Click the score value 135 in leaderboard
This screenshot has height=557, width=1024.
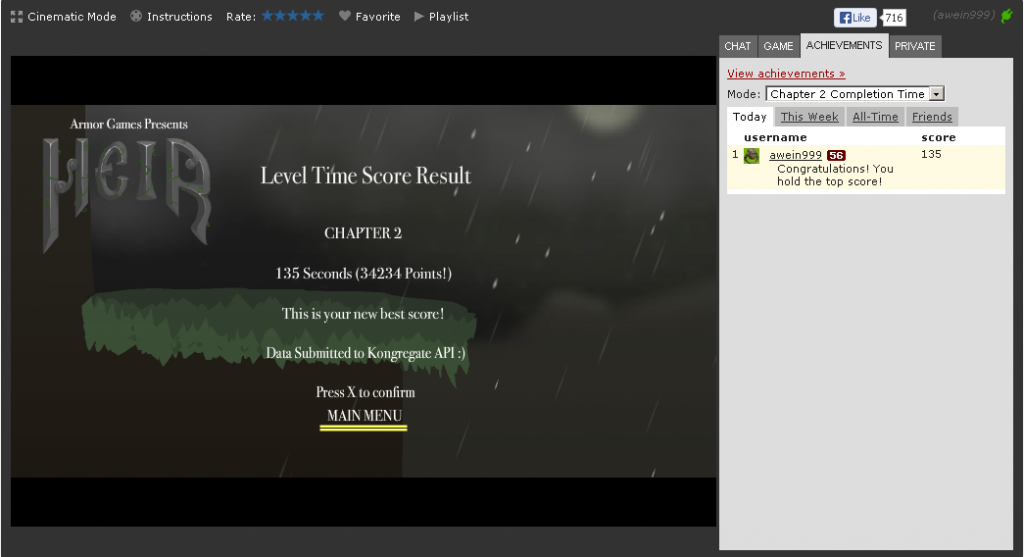pos(931,155)
